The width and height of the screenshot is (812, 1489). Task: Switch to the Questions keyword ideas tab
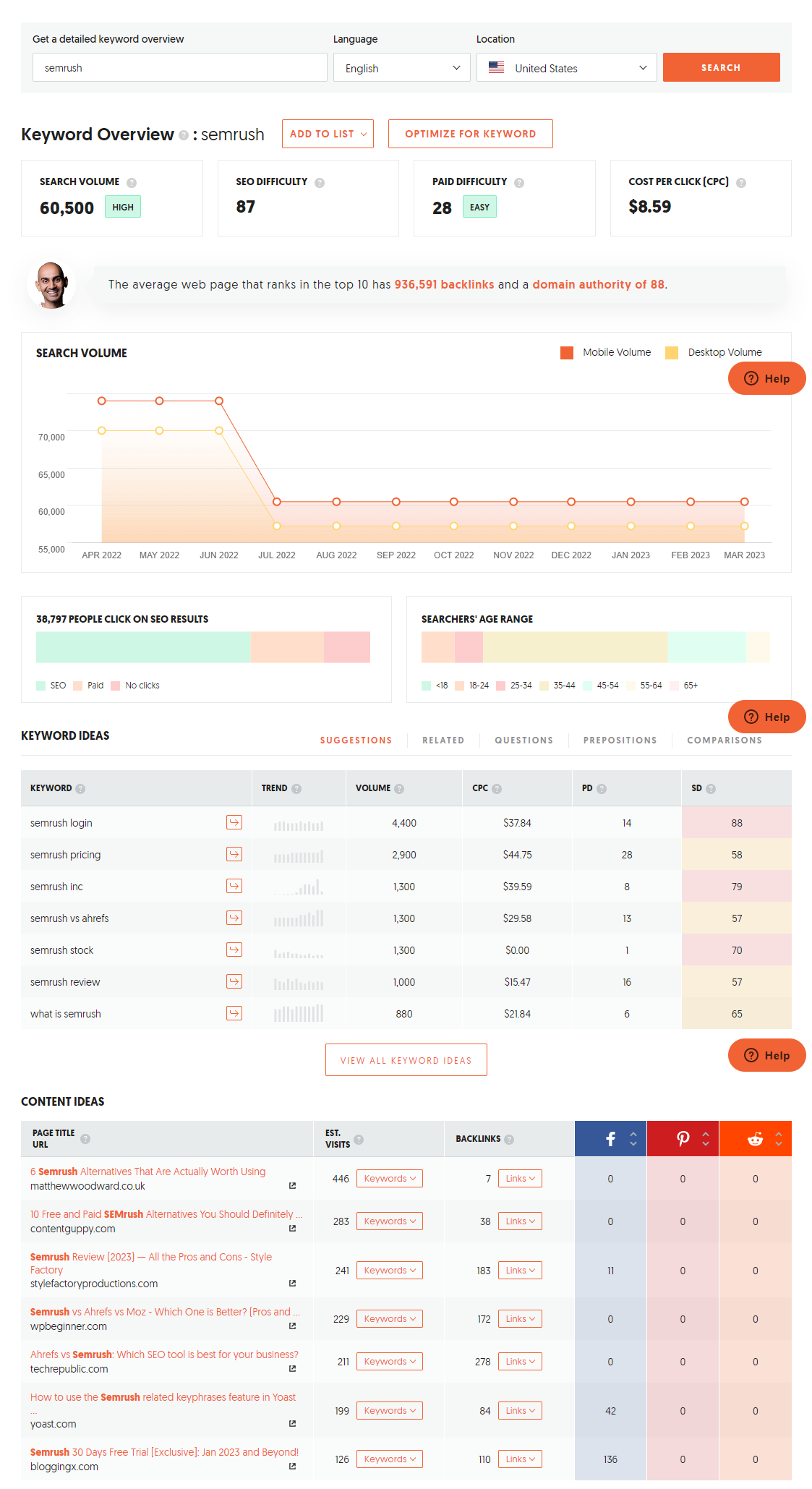pyautogui.click(x=523, y=741)
